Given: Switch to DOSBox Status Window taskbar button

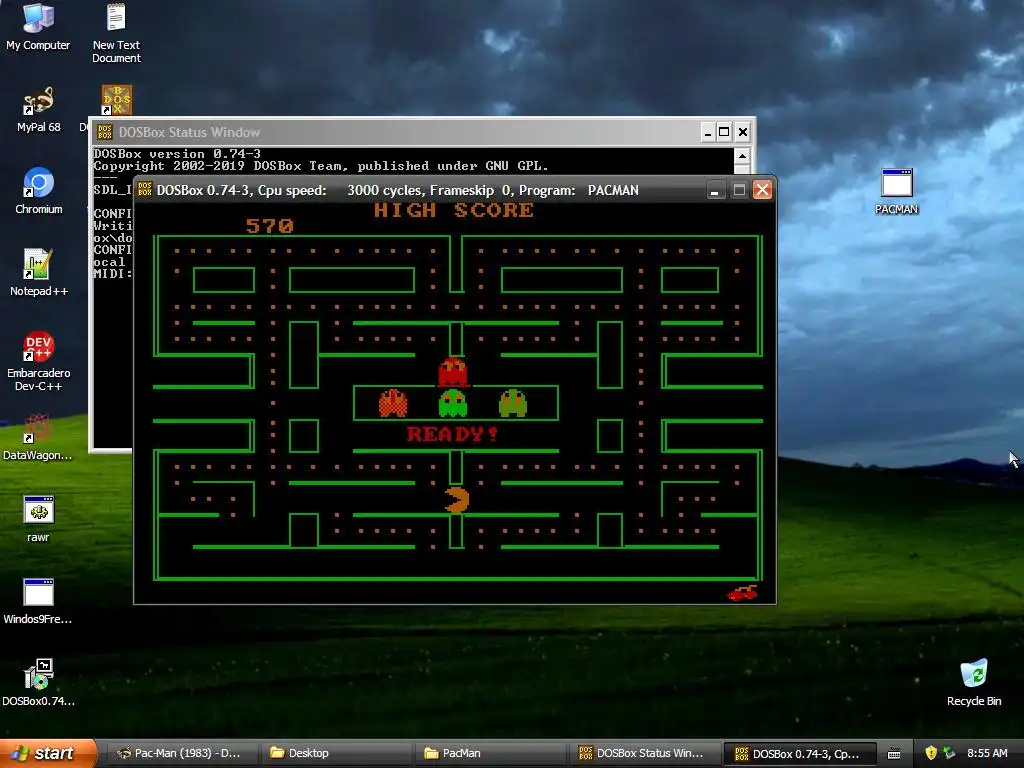Looking at the screenshot, I should pyautogui.click(x=645, y=753).
